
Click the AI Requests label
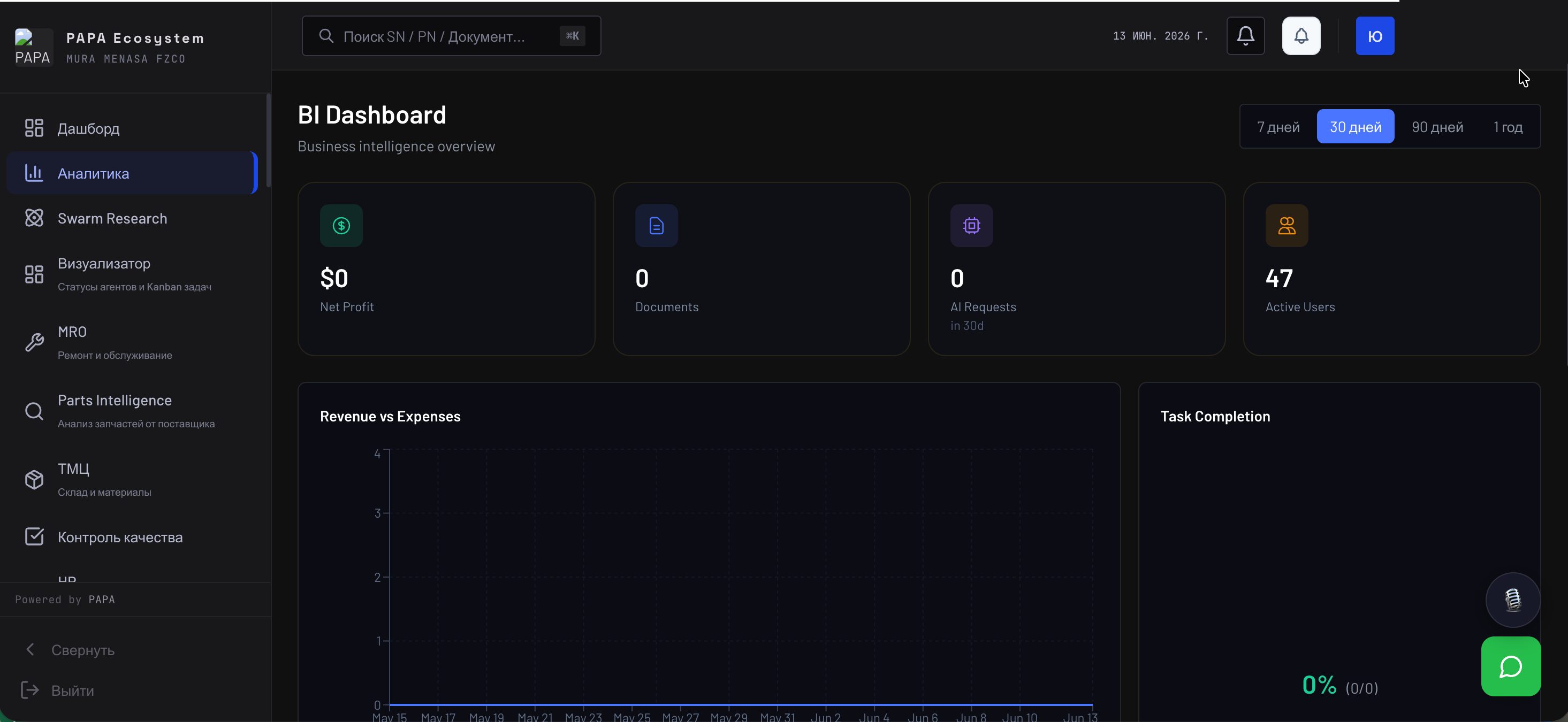coord(983,306)
